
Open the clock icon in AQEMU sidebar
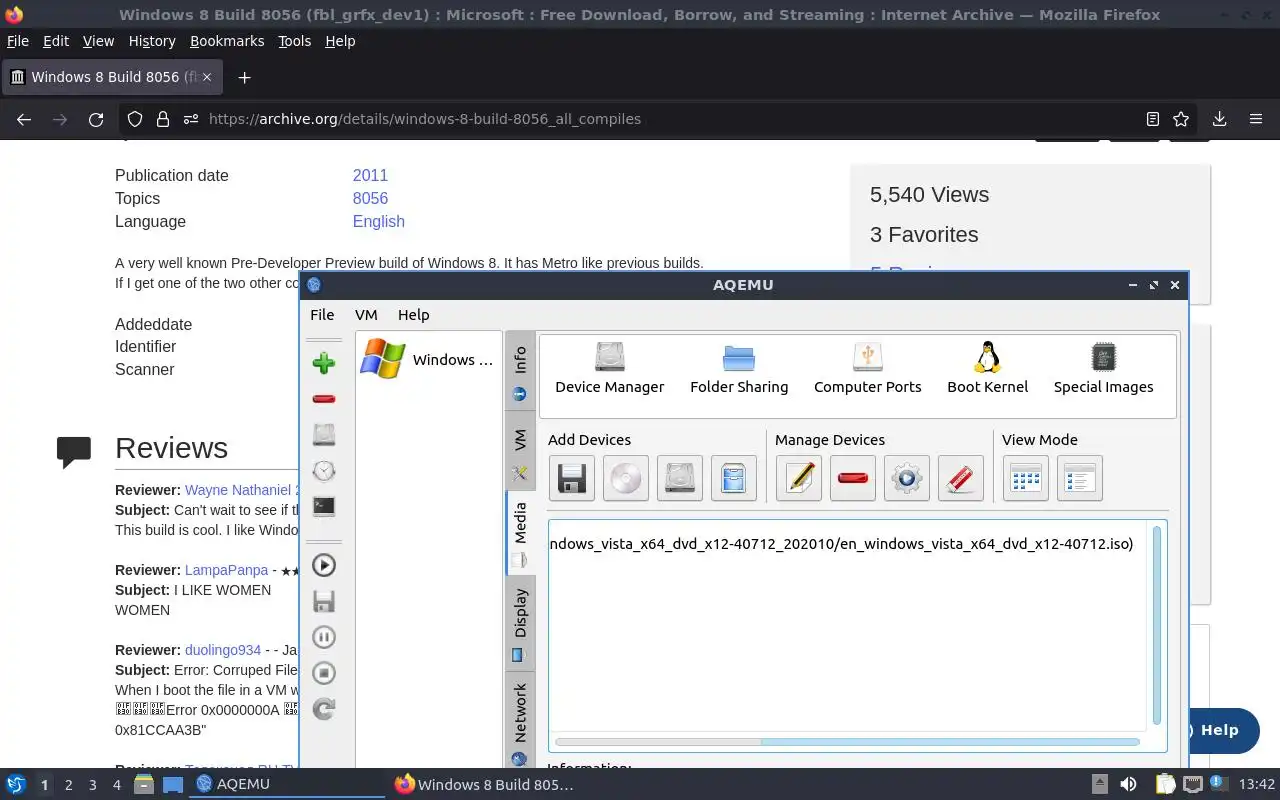coord(323,471)
